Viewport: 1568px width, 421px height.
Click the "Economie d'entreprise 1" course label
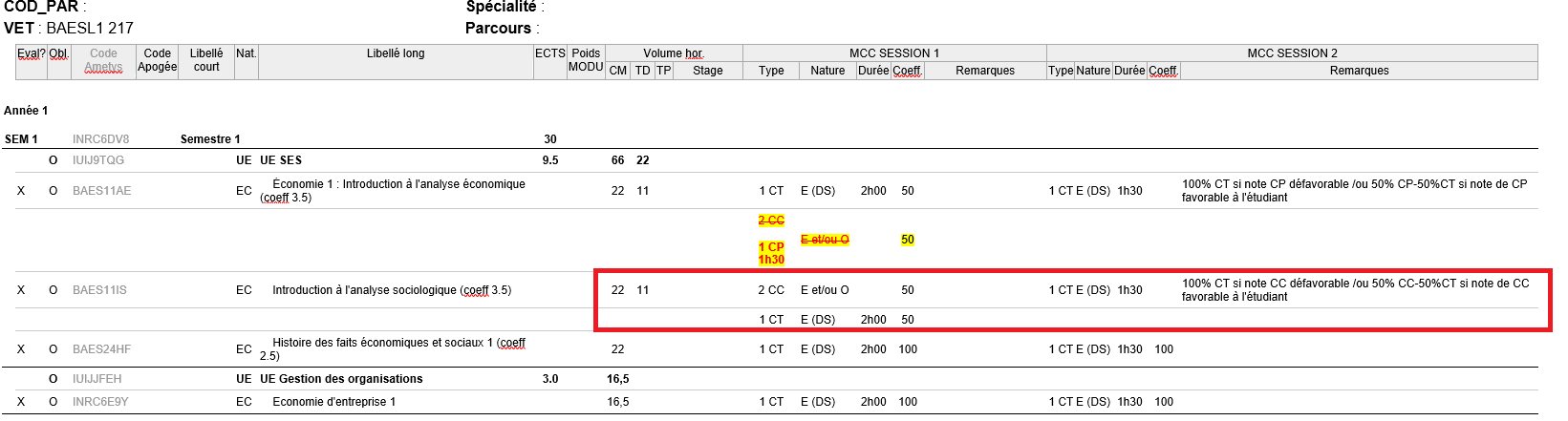tap(333, 402)
